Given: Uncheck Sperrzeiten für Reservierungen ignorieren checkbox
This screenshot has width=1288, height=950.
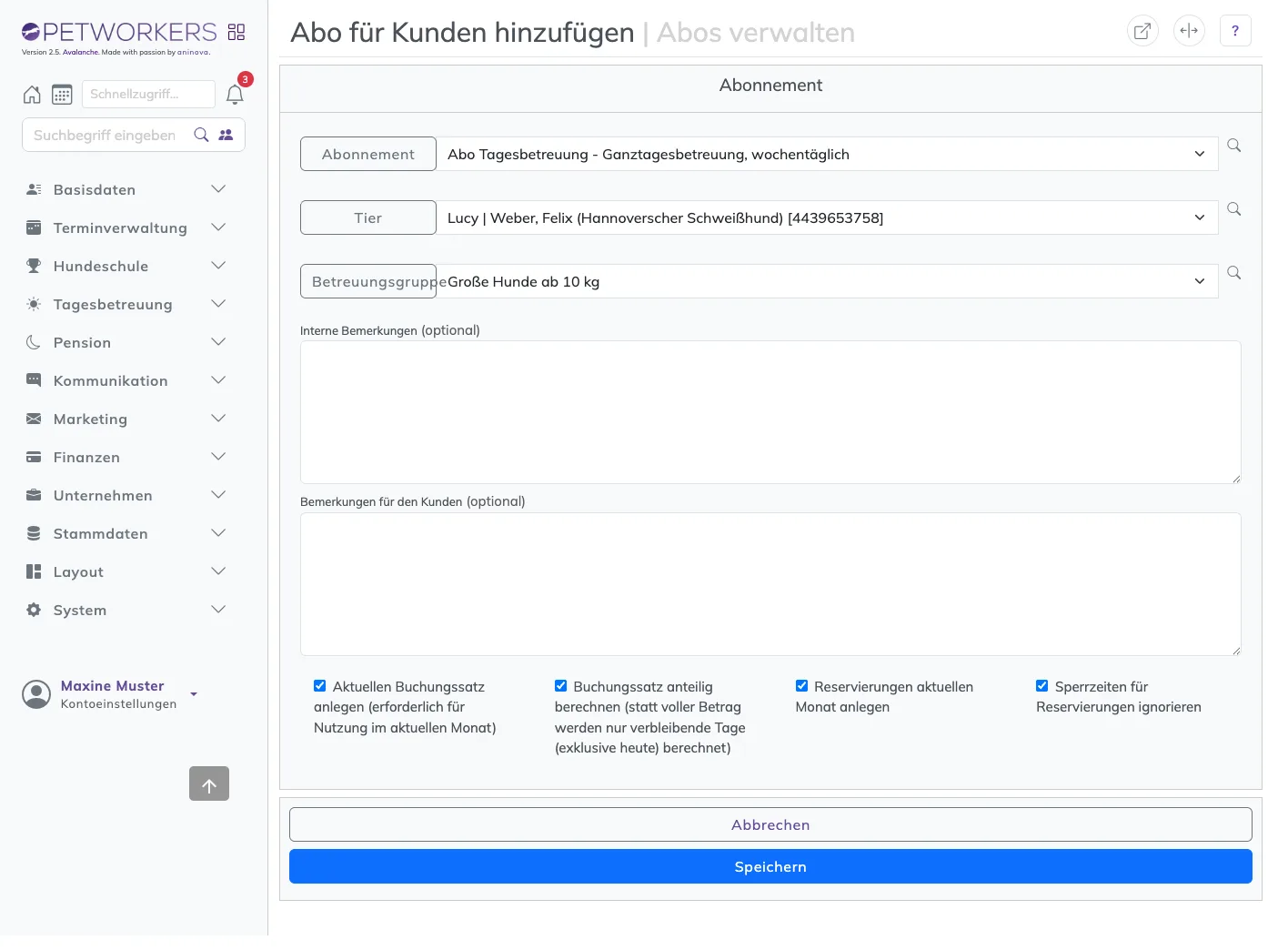Looking at the screenshot, I should pos(1042,686).
